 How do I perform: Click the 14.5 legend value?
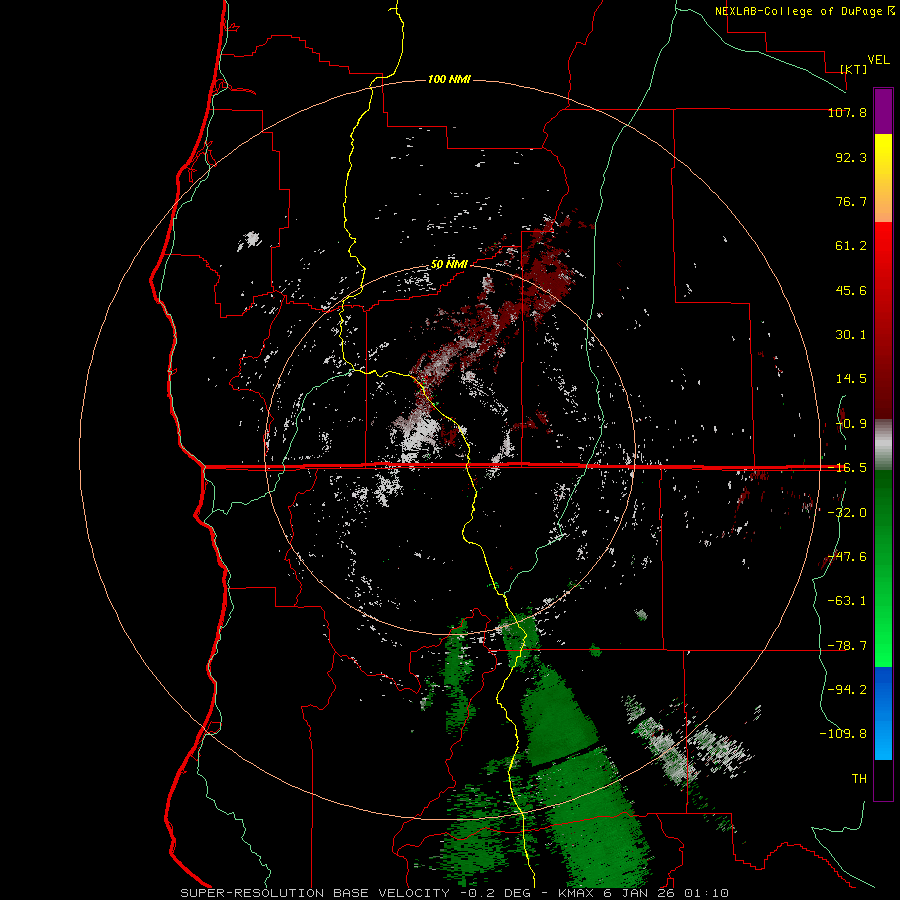[851, 379]
